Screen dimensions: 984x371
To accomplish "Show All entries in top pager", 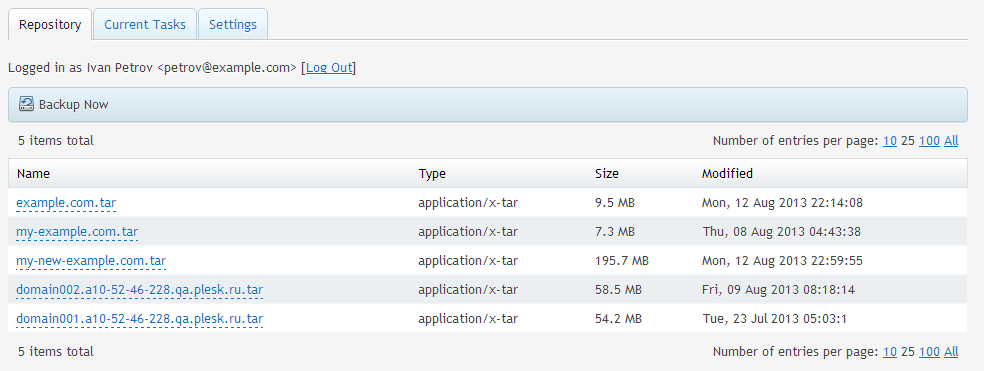I will click(x=951, y=141).
